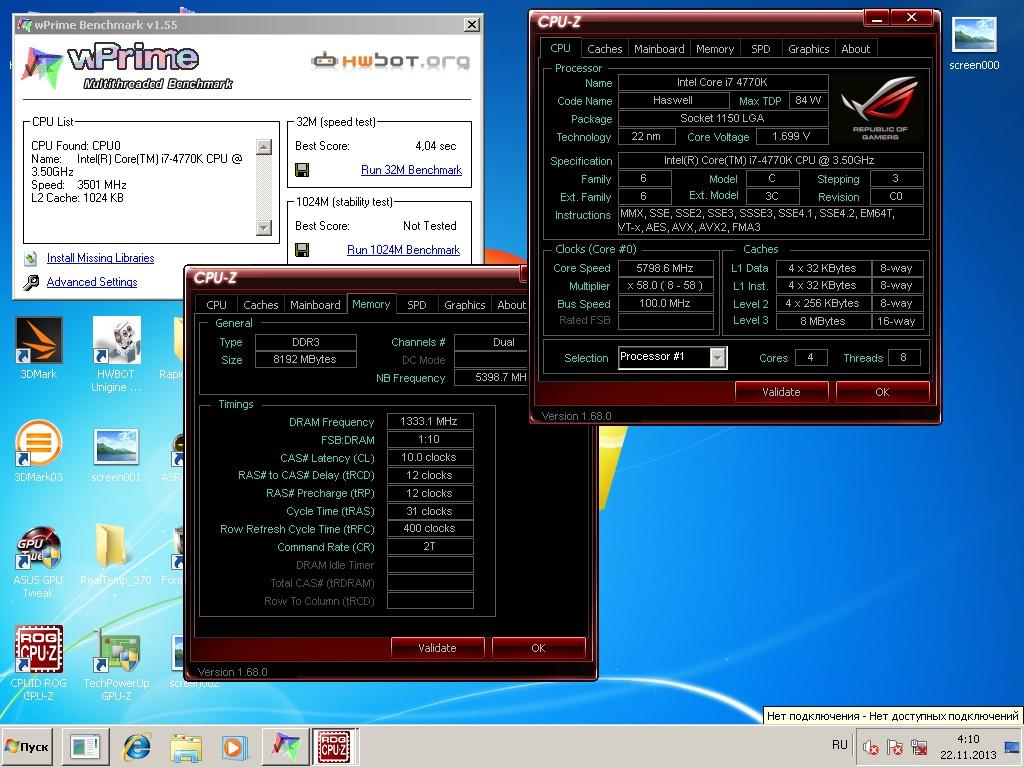Switch to Mainboard tab in CPU window
This screenshot has height=768, width=1024.
coord(659,49)
